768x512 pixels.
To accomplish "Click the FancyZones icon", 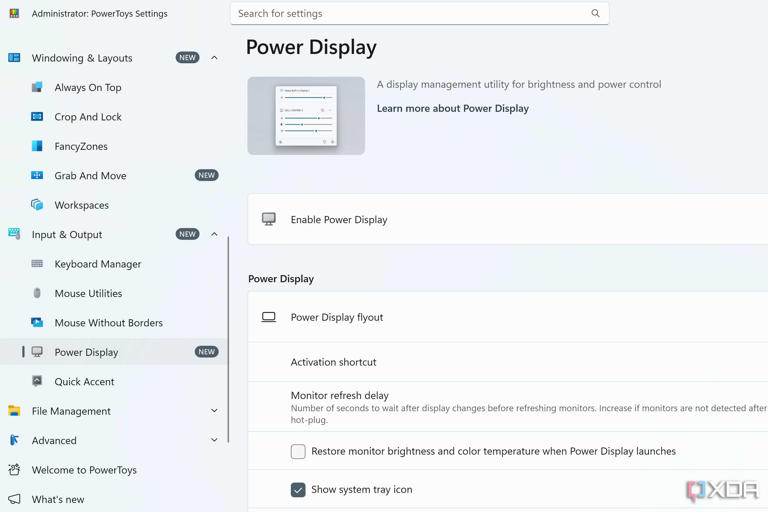I will [x=37, y=146].
